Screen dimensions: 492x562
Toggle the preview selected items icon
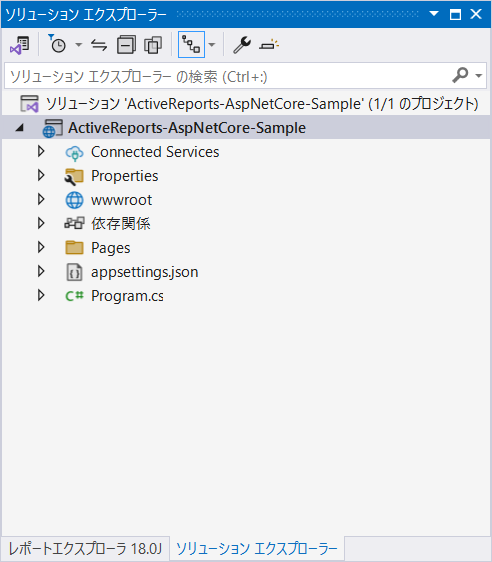[x=269, y=45]
